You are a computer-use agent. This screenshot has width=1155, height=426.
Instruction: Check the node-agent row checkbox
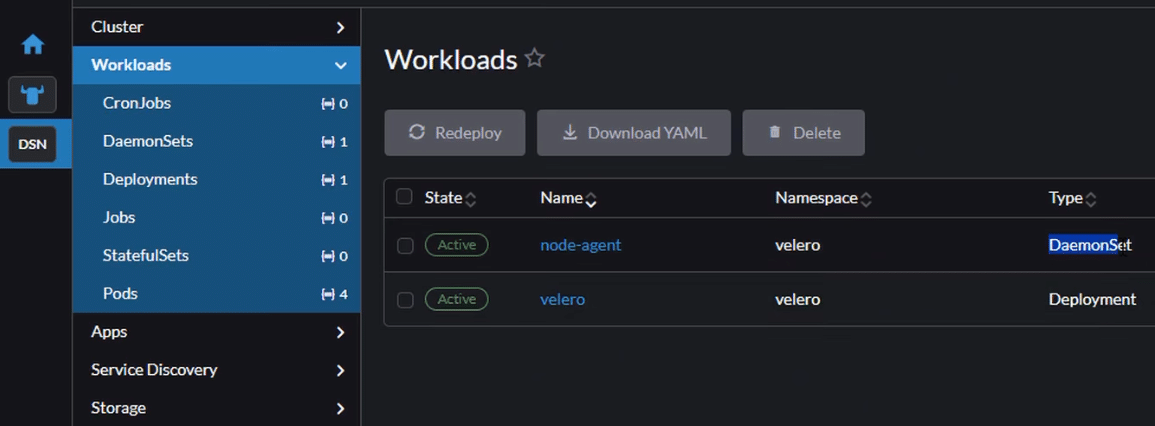point(405,246)
